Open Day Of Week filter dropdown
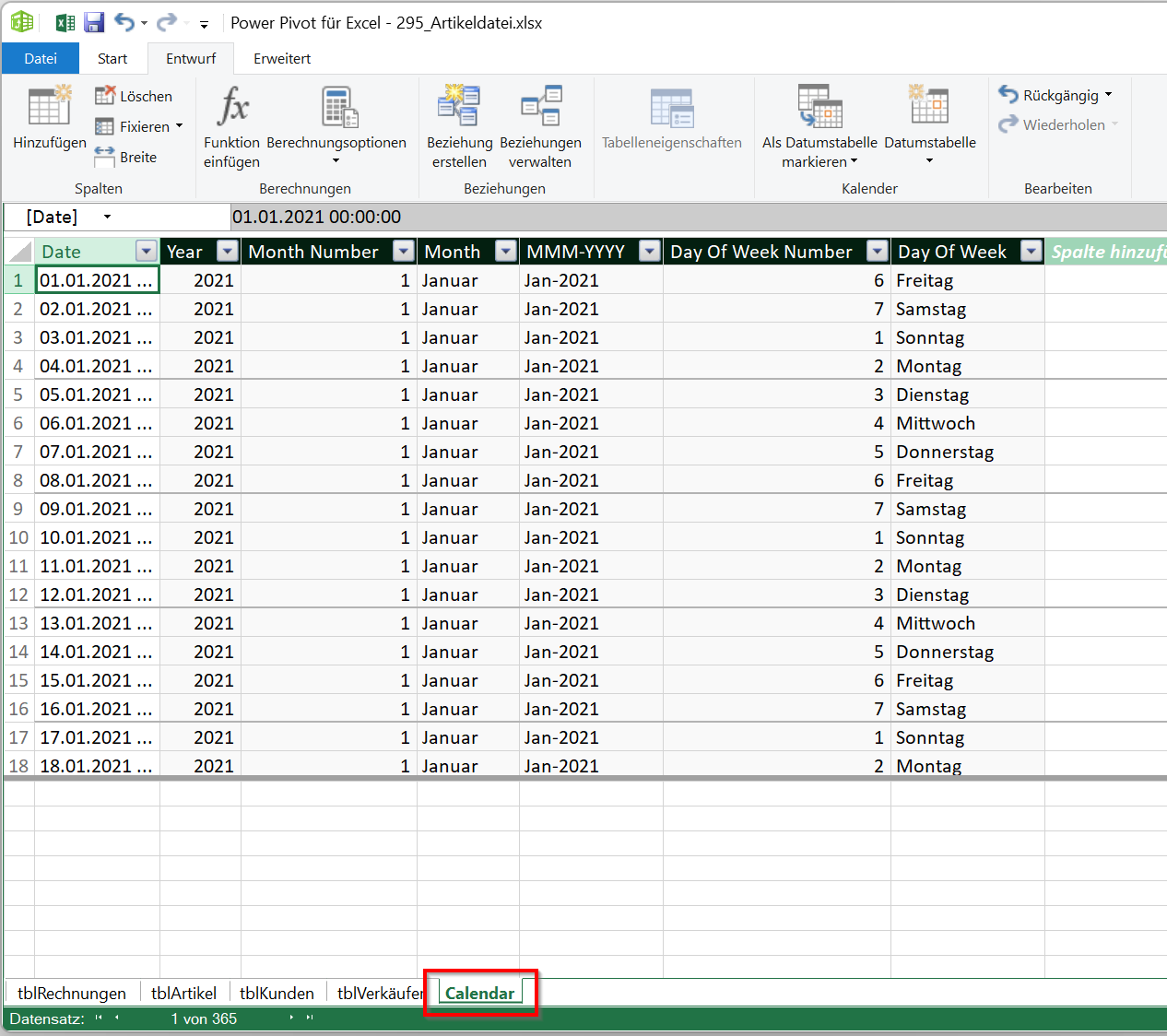This screenshot has height=1036, width=1167. pyautogui.click(x=1031, y=251)
